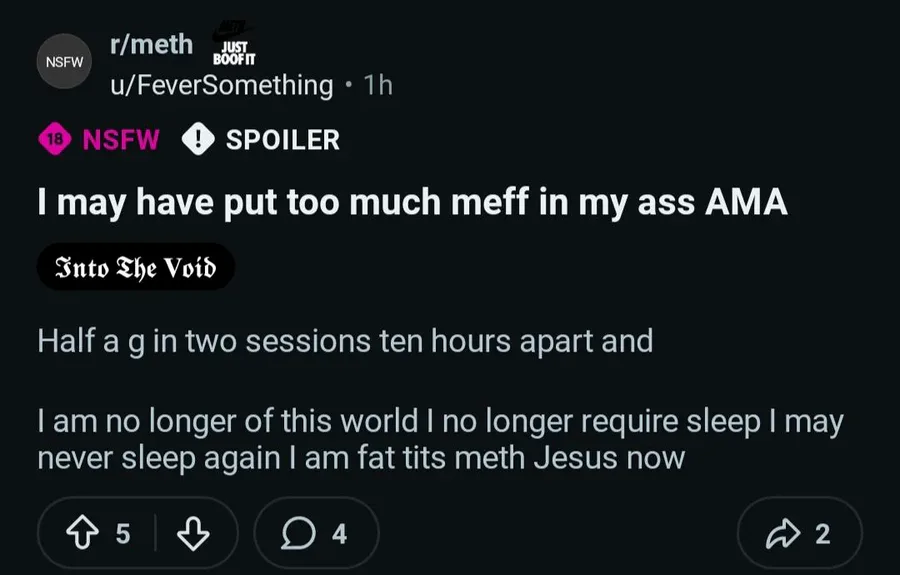Filter by the Into The Void flair
Viewport: 900px width, 575px height.
[x=136, y=267]
